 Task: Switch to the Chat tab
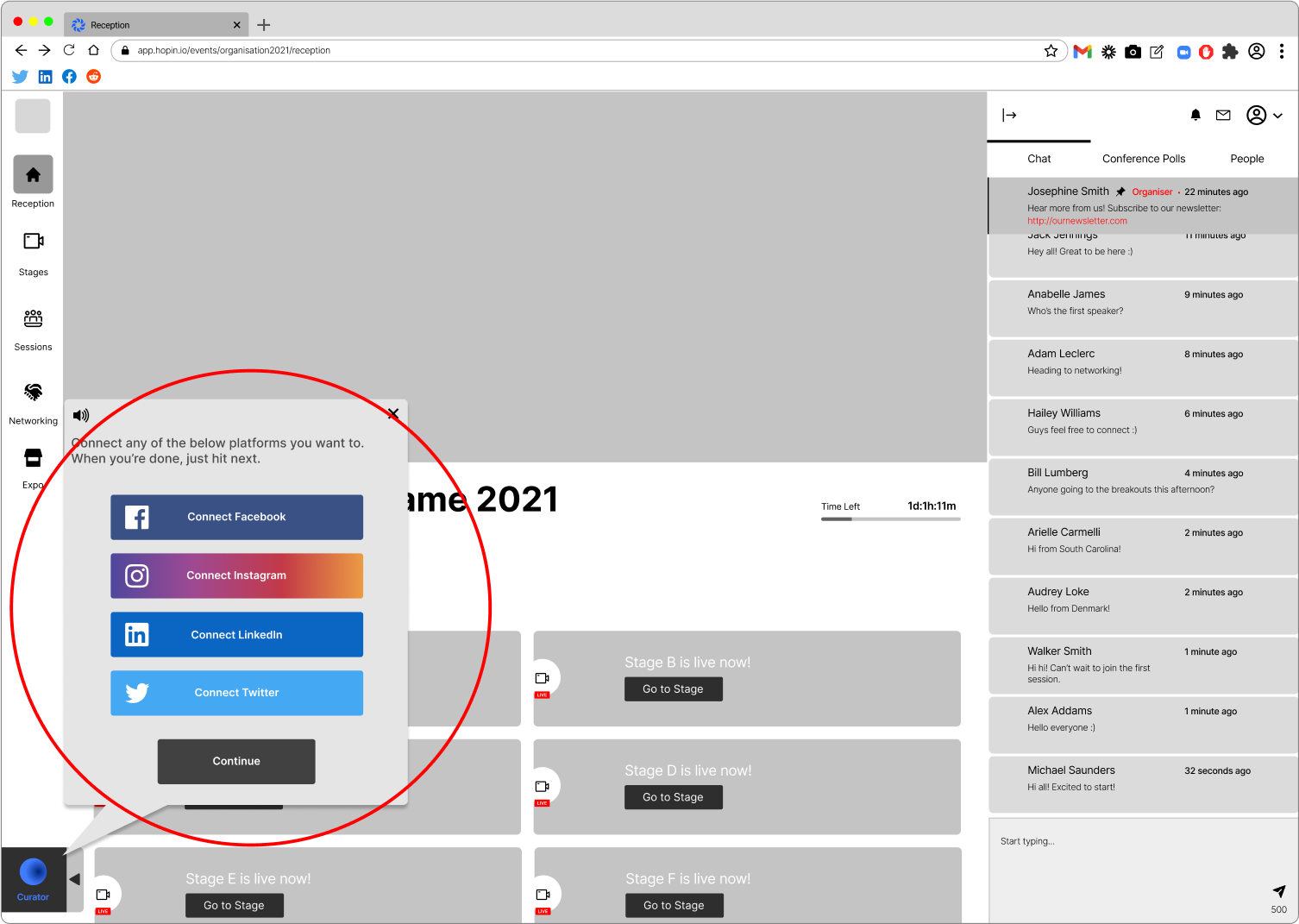click(x=1039, y=159)
